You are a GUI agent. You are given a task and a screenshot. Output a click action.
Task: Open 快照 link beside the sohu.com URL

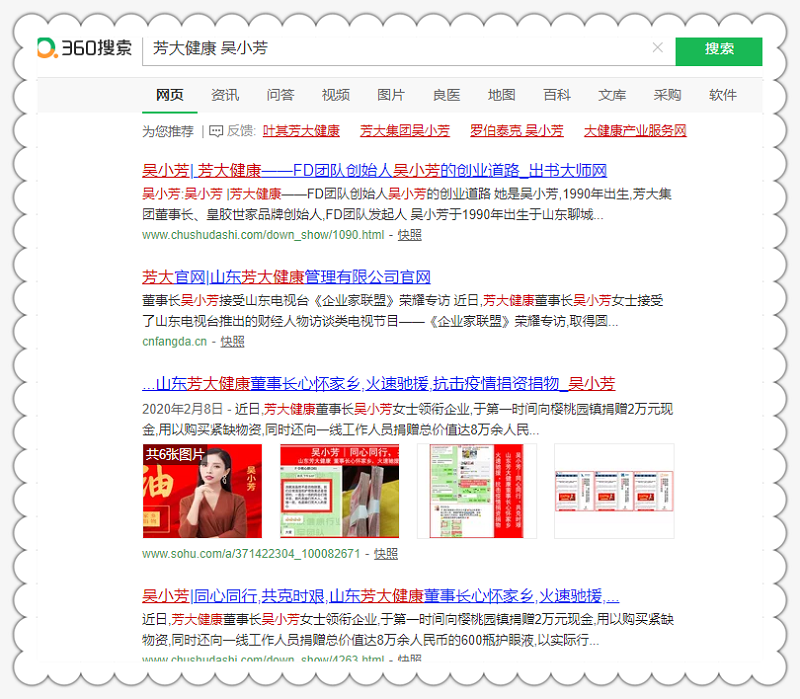[x=385, y=553]
